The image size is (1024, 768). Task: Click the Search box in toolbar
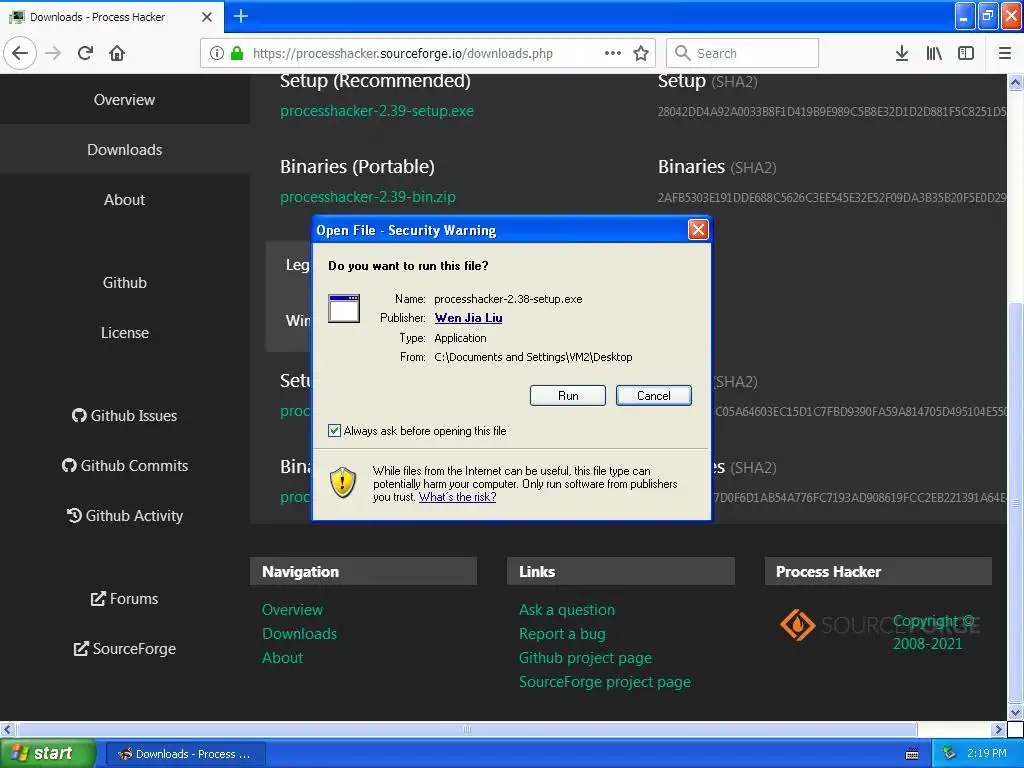[742, 53]
